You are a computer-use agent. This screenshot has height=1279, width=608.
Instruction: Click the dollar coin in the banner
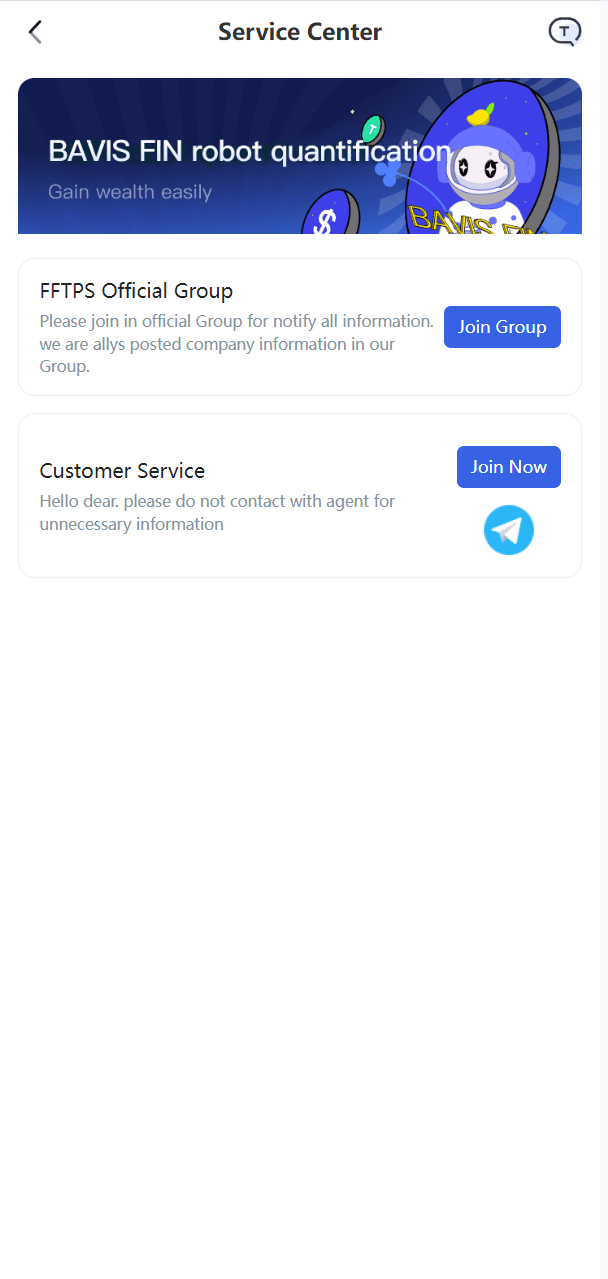pyautogui.click(x=324, y=220)
